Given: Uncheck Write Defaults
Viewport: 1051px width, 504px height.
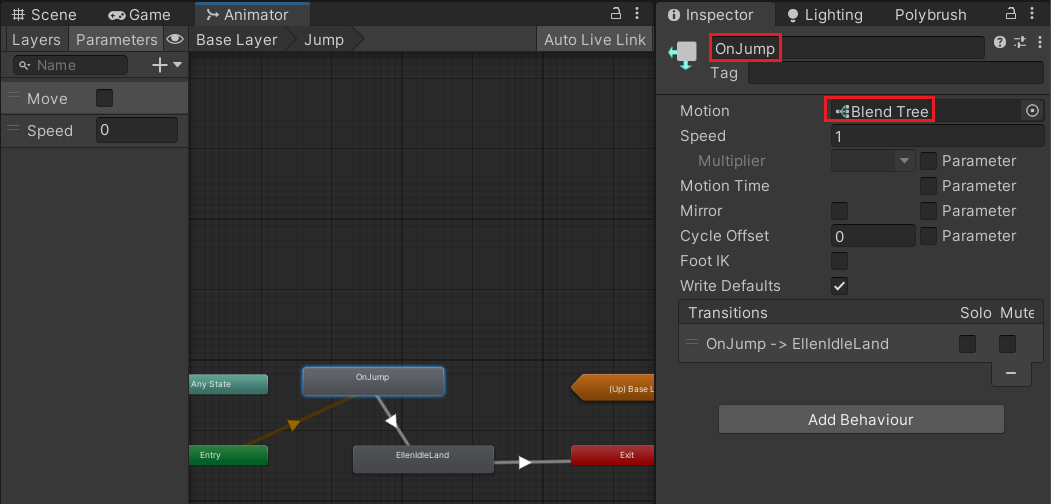Looking at the screenshot, I should (x=839, y=286).
